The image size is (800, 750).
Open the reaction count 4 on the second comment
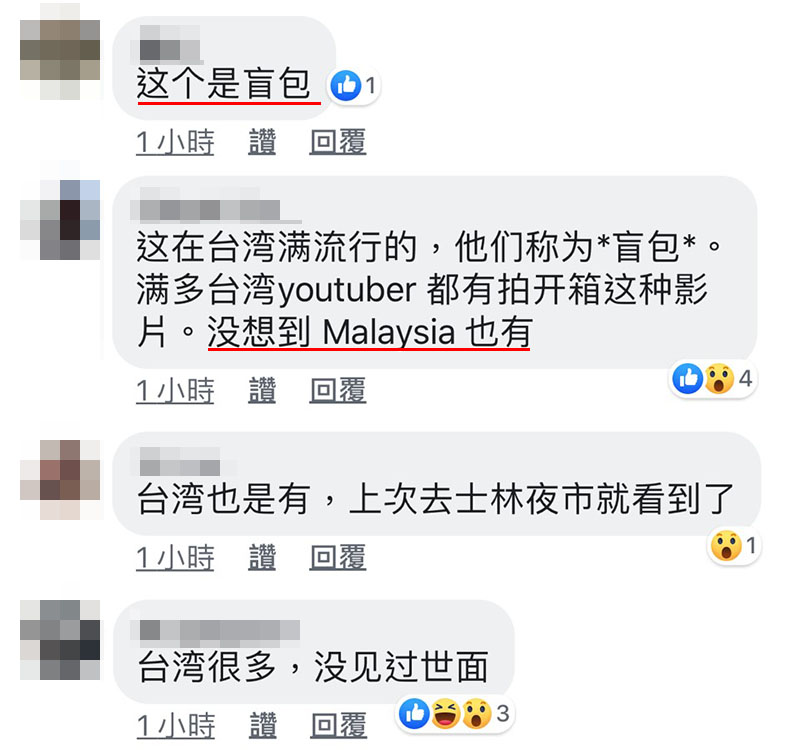745,379
